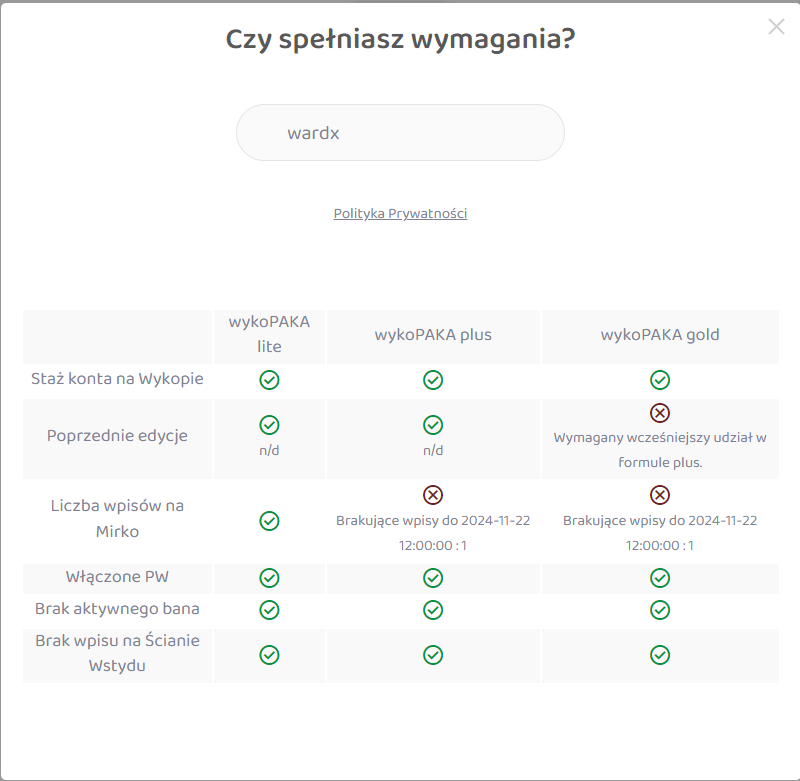Open the Polityka Prywatności link

pos(400,213)
